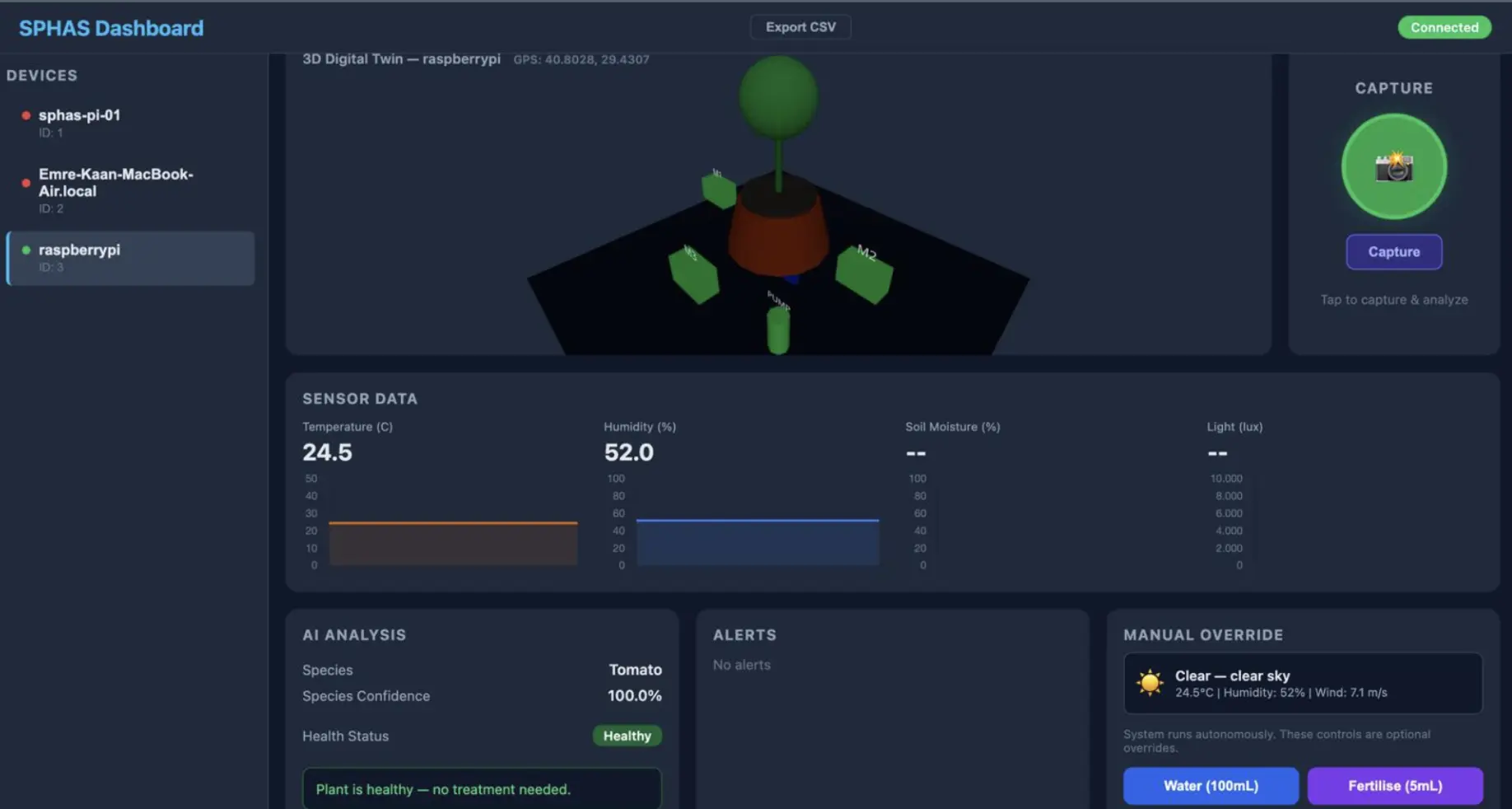Image resolution: width=1512 pixels, height=809 pixels.
Task: Click the MANUAL OVERRIDE heading
Action: [1203, 635]
